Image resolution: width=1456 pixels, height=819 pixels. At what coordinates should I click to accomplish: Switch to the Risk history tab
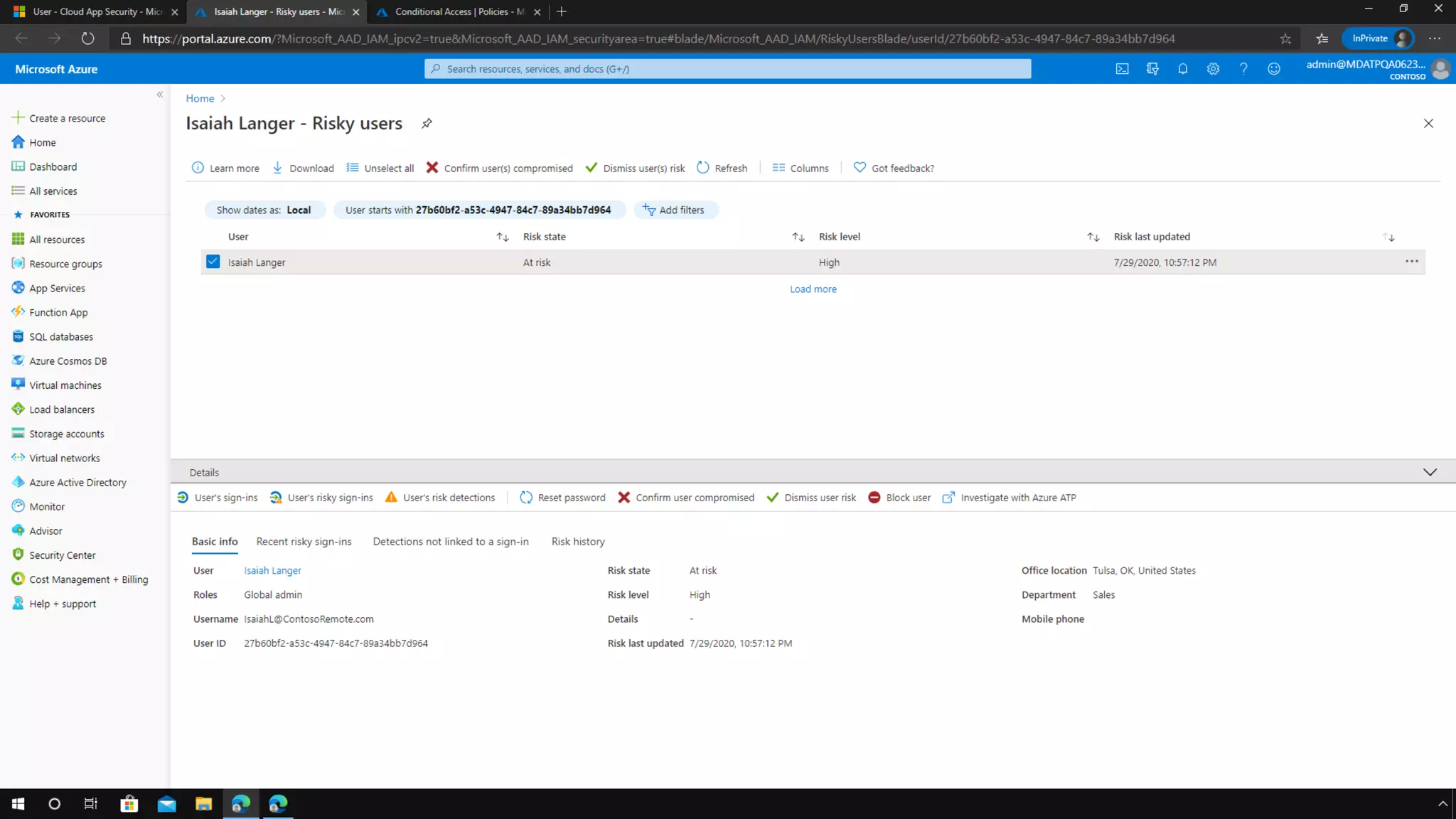click(578, 542)
